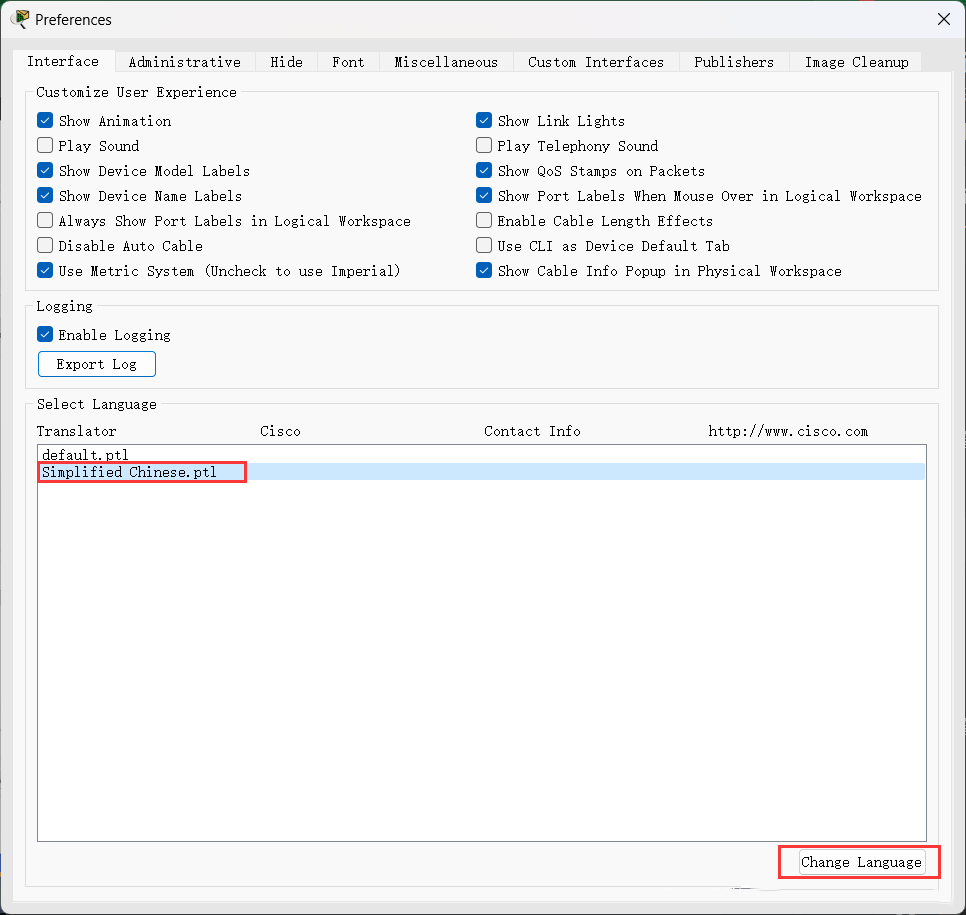Image resolution: width=966 pixels, height=915 pixels.
Task: Select default.ptl in language list
Action: coord(481,455)
